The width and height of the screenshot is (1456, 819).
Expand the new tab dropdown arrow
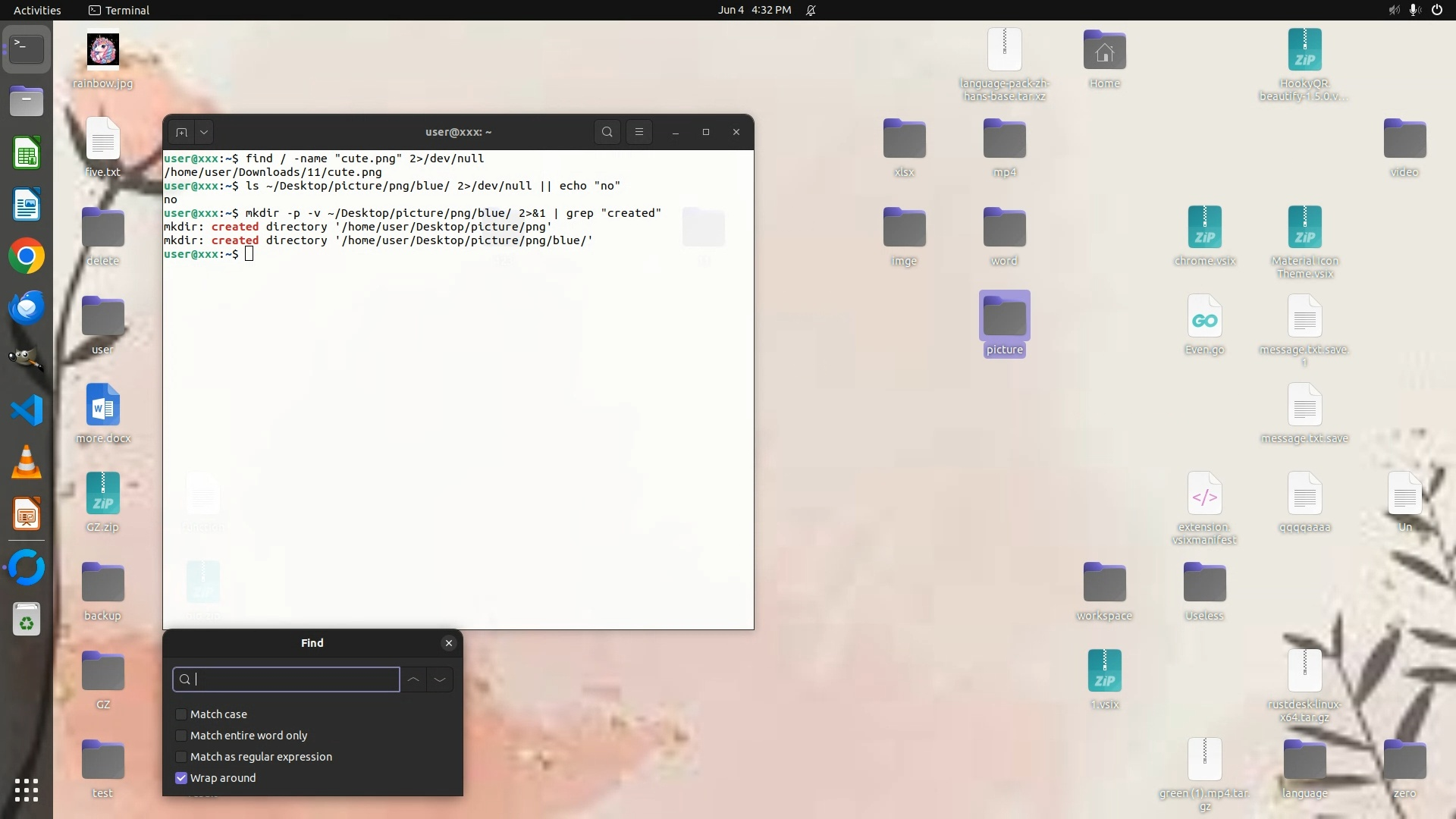coord(204,132)
